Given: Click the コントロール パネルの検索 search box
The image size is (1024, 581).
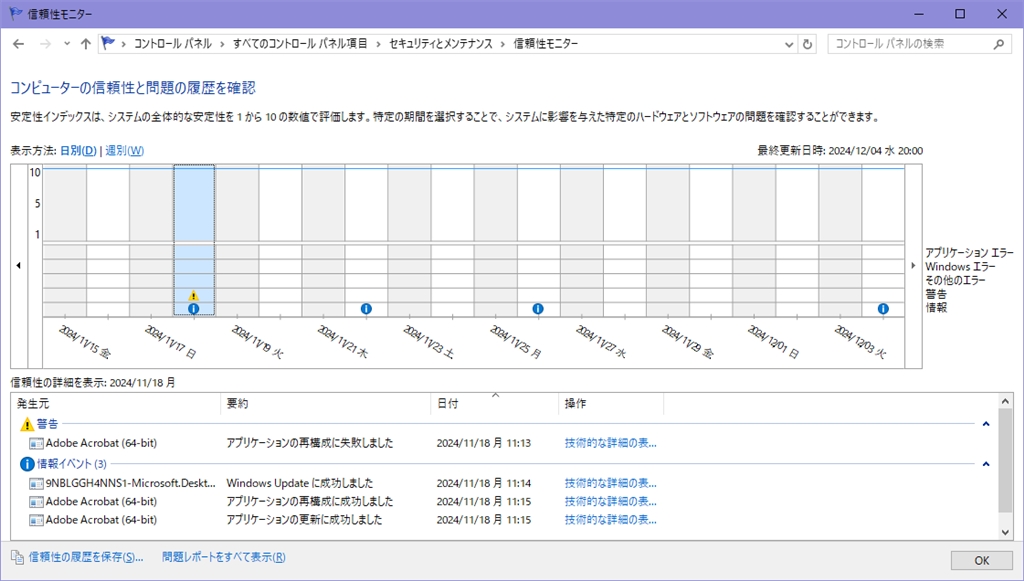Looking at the screenshot, I should pos(910,44).
